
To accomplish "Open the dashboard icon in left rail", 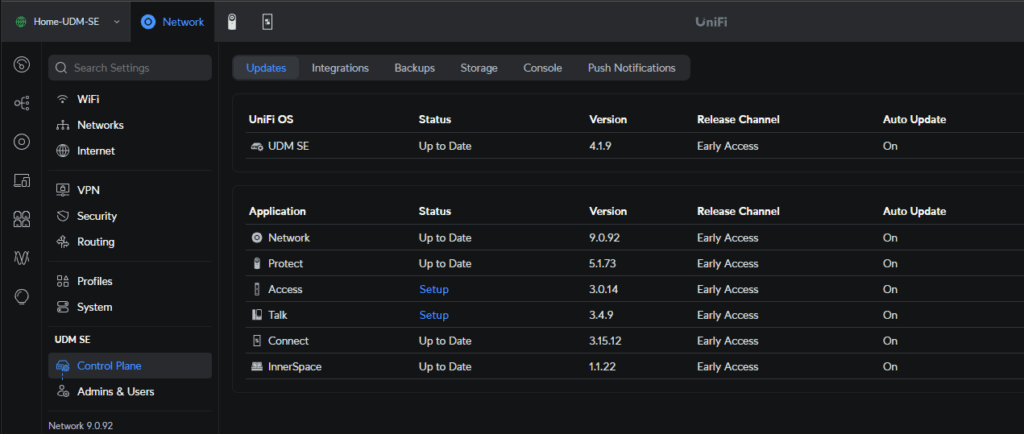I will [x=22, y=64].
